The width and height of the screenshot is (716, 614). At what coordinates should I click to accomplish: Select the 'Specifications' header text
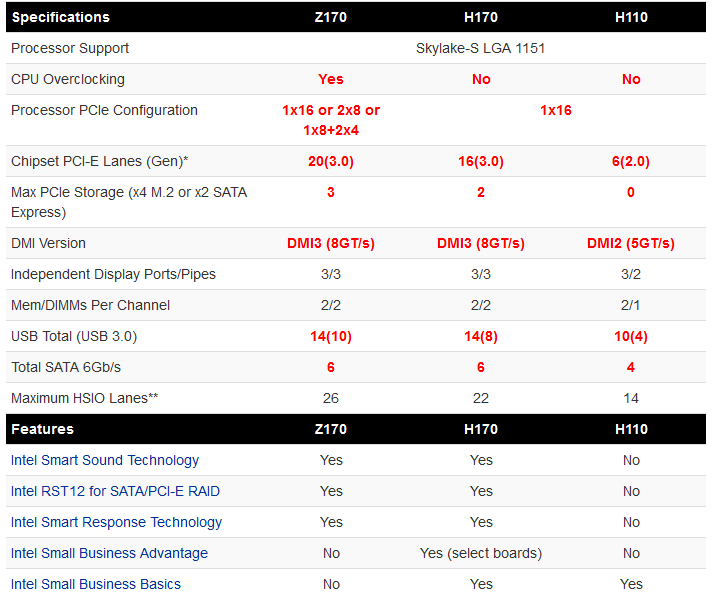pyautogui.click(x=61, y=17)
